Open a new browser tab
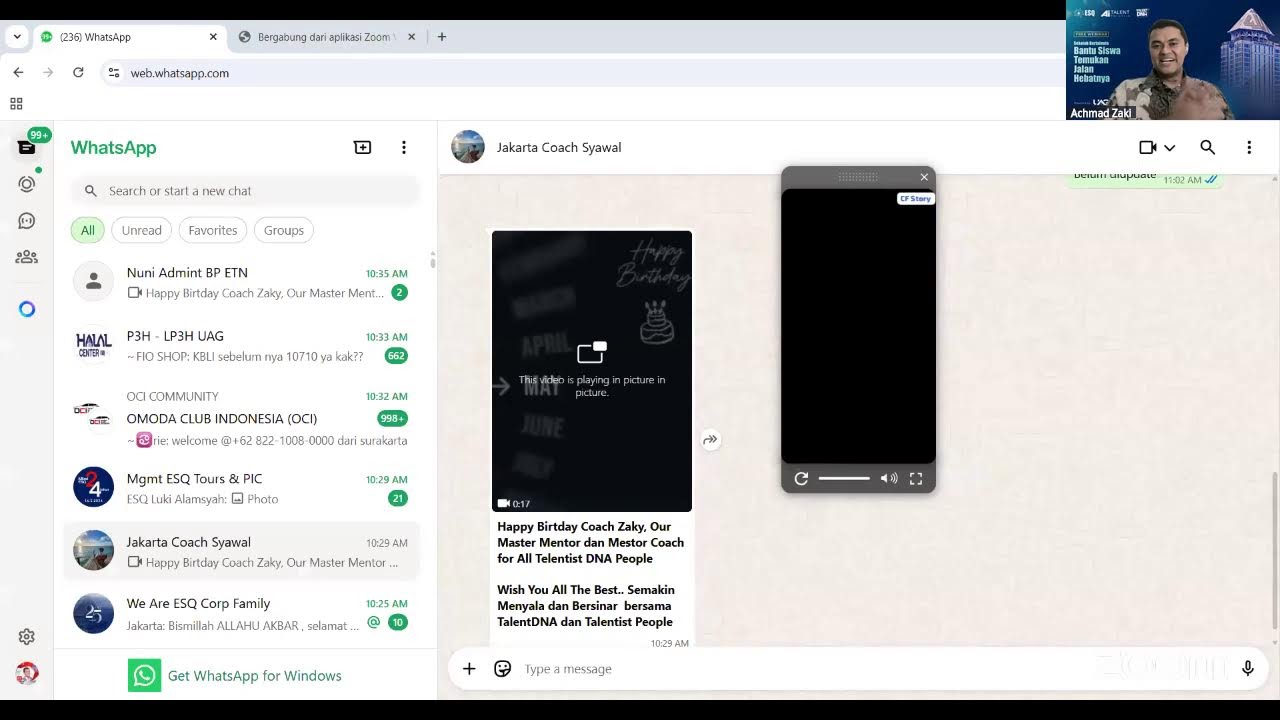1280x720 pixels. point(441,37)
